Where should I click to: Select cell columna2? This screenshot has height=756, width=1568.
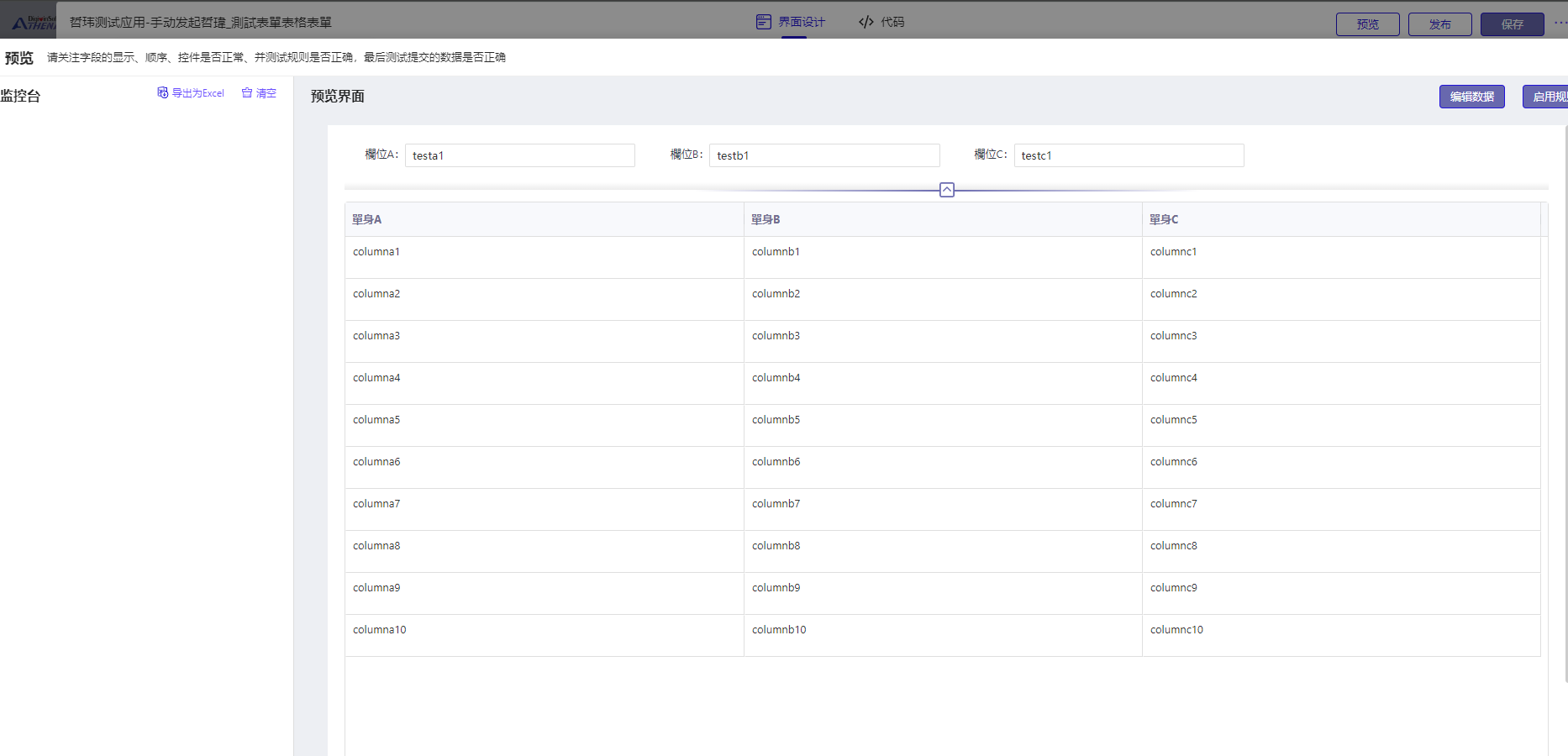click(x=545, y=299)
